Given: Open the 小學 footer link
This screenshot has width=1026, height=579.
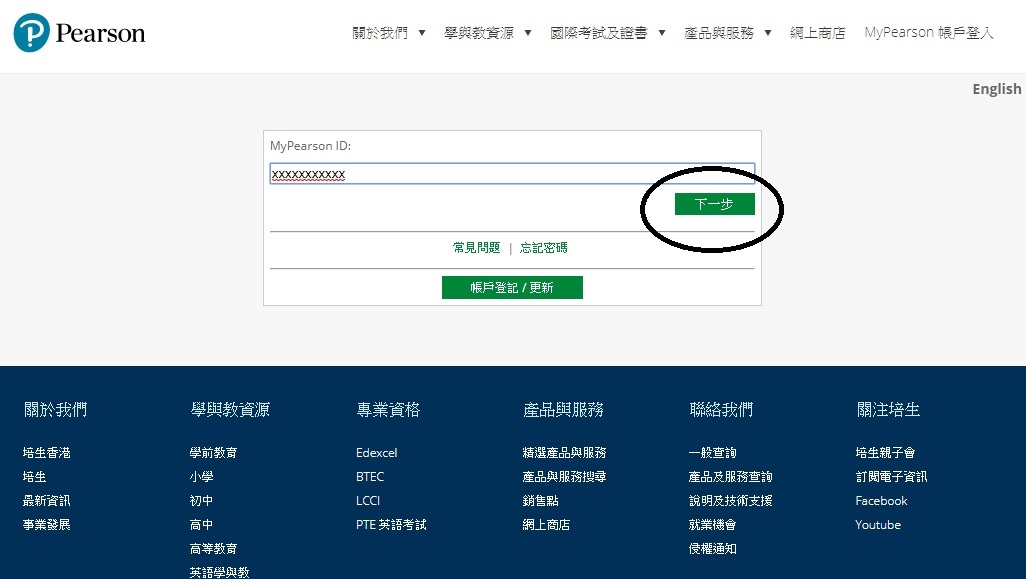Looking at the screenshot, I should (202, 477).
